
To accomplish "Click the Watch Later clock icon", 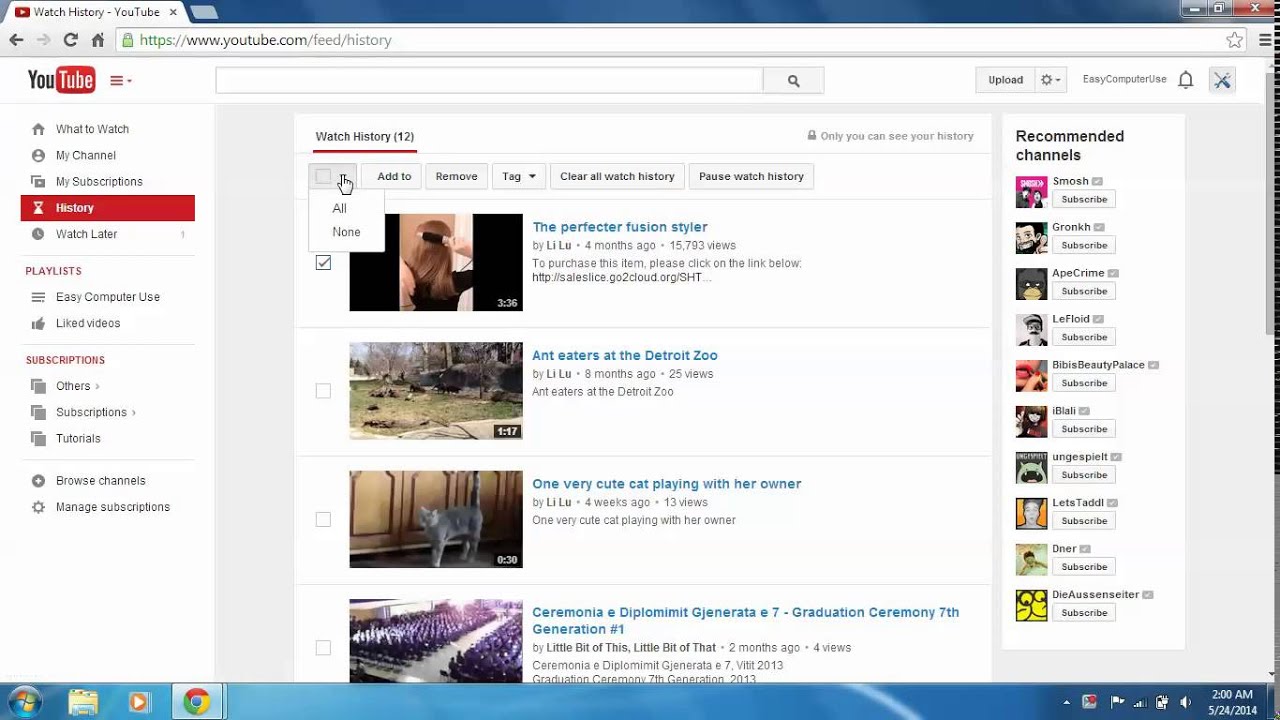I will [x=38, y=234].
